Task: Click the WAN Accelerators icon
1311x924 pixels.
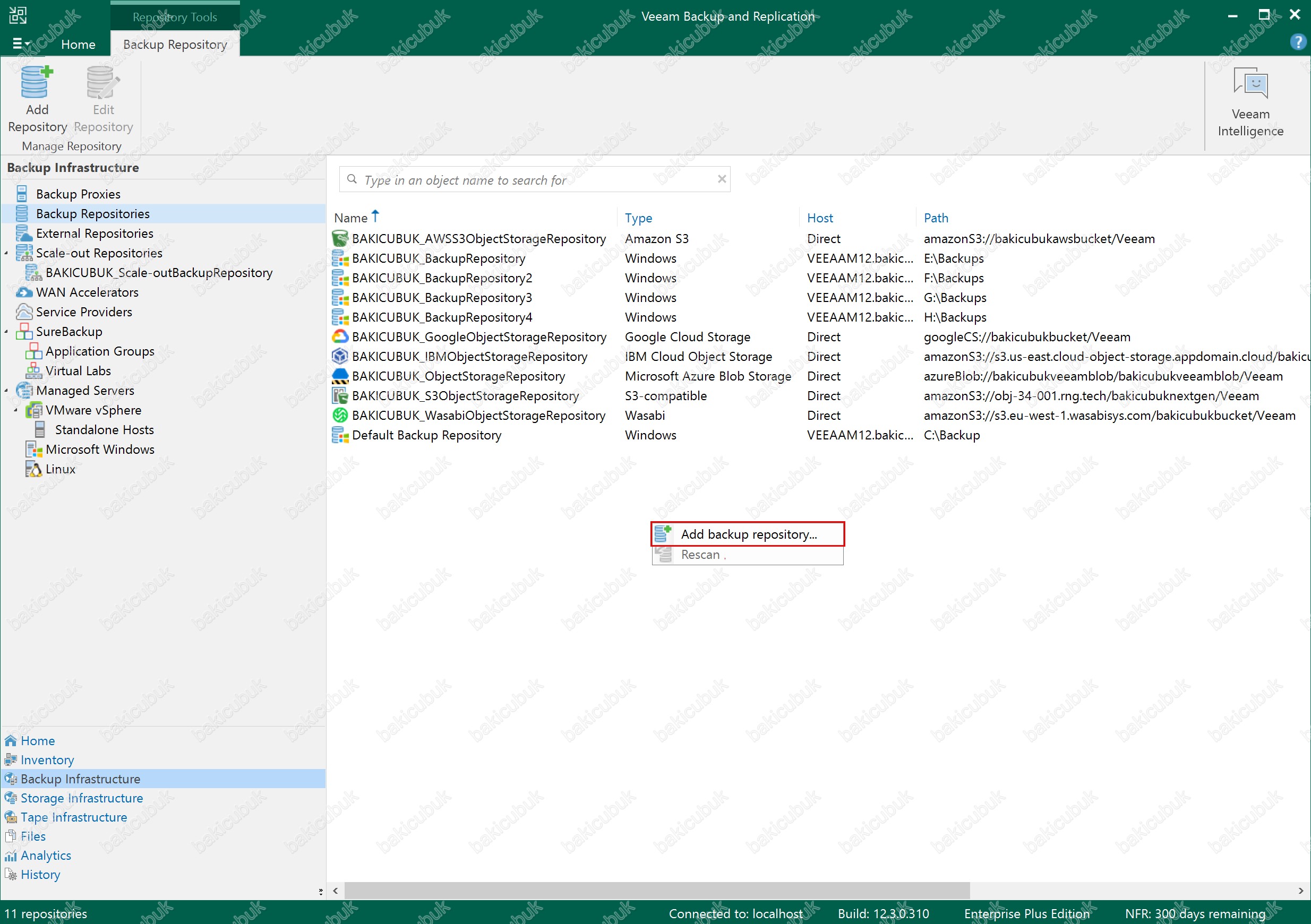Action: tap(23, 292)
